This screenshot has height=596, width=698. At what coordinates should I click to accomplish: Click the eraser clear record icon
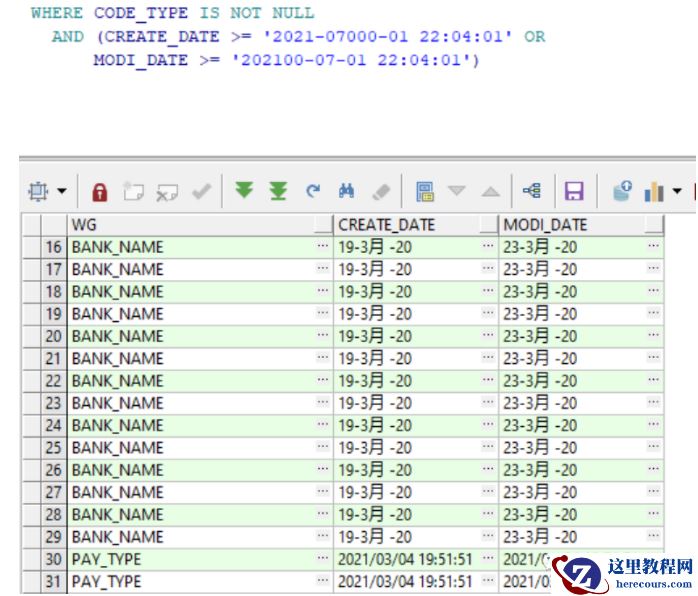pos(381,192)
